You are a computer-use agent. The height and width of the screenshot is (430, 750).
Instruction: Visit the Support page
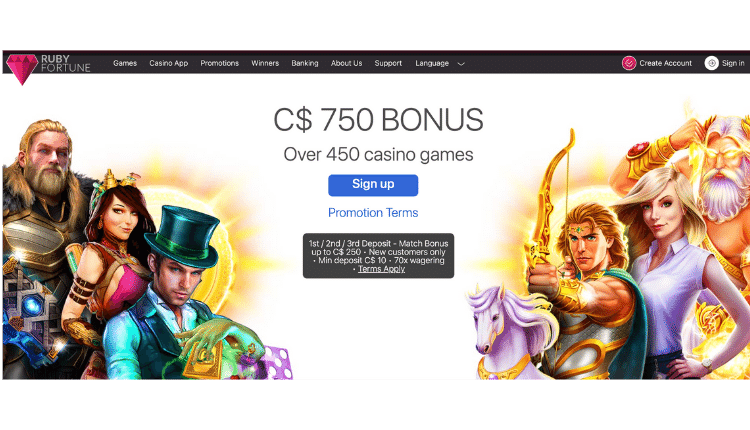(388, 63)
